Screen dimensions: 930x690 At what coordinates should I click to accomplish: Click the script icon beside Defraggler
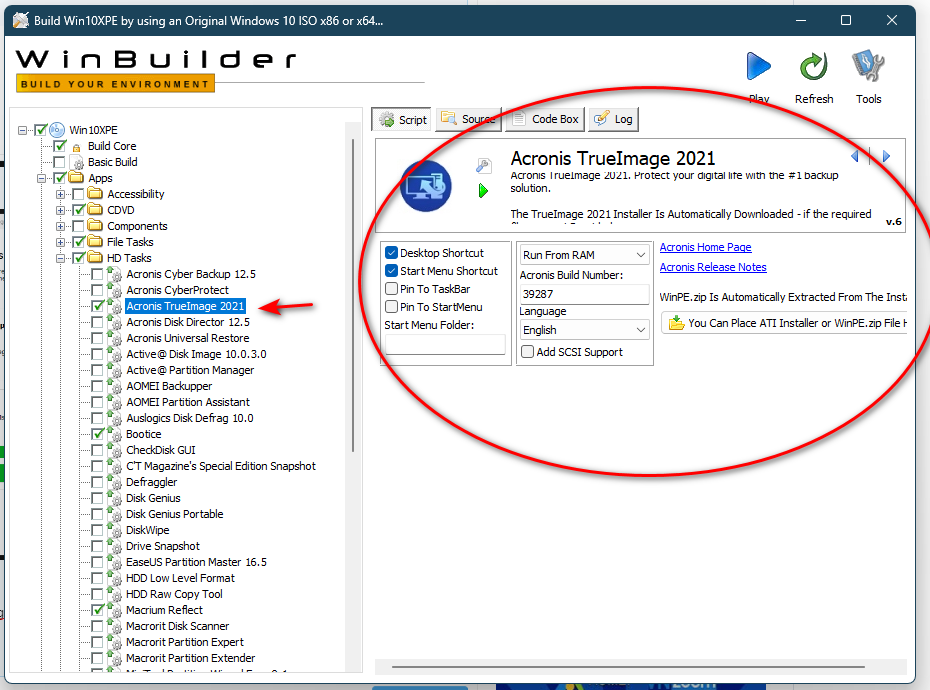point(114,482)
